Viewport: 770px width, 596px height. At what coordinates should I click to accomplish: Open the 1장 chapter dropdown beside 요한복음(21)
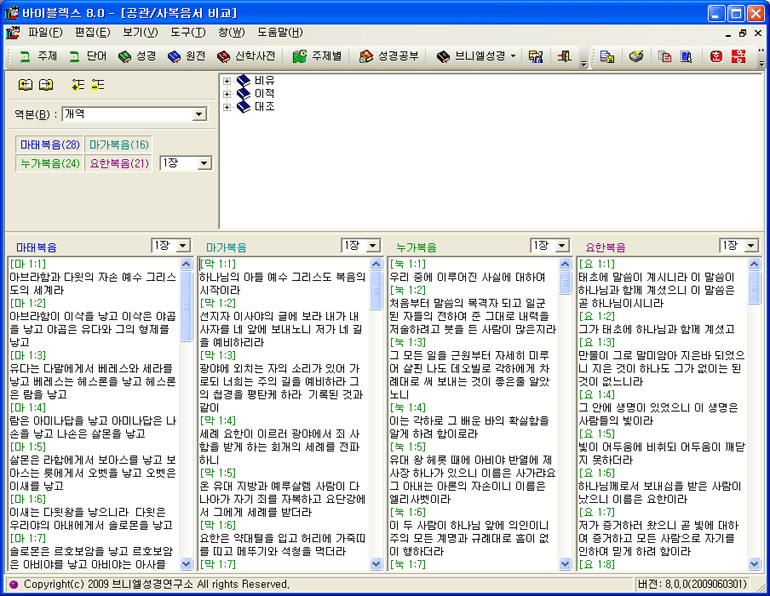tap(205, 163)
